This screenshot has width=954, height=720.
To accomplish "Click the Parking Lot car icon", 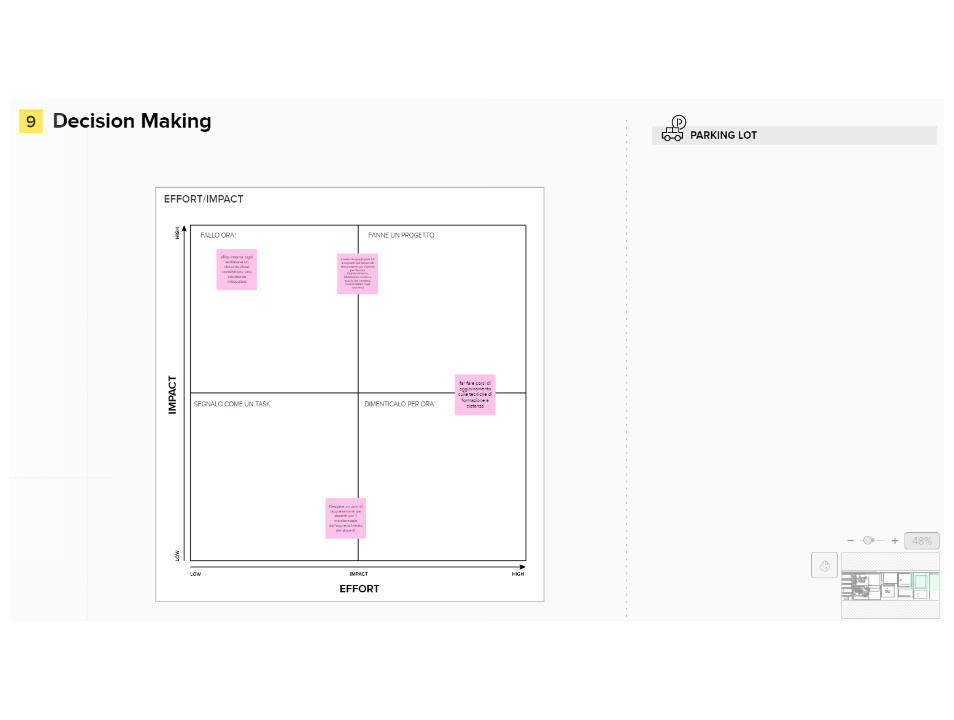I will [x=674, y=128].
